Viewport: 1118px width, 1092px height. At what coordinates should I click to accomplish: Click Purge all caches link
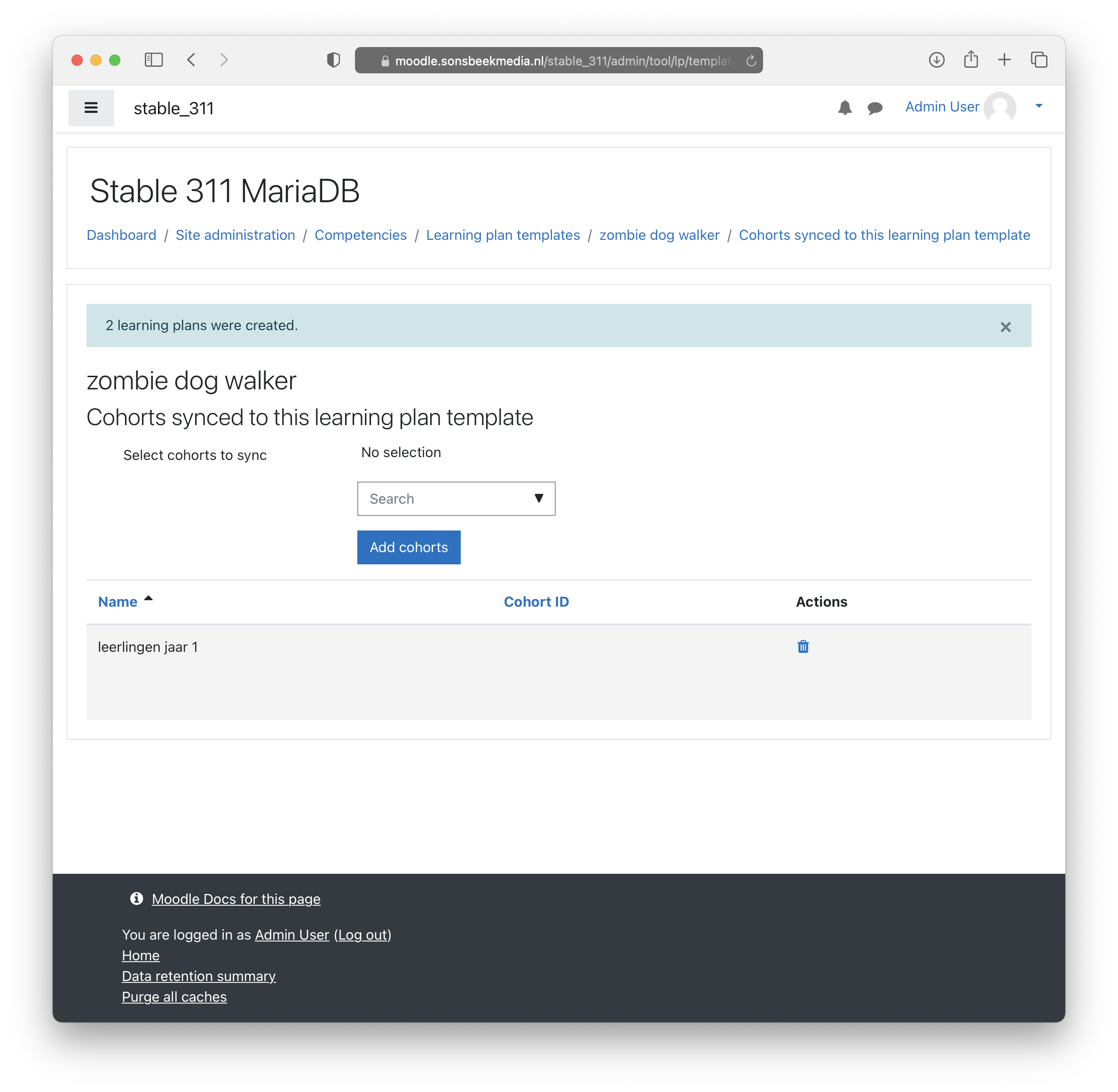pyautogui.click(x=174, y=997)
